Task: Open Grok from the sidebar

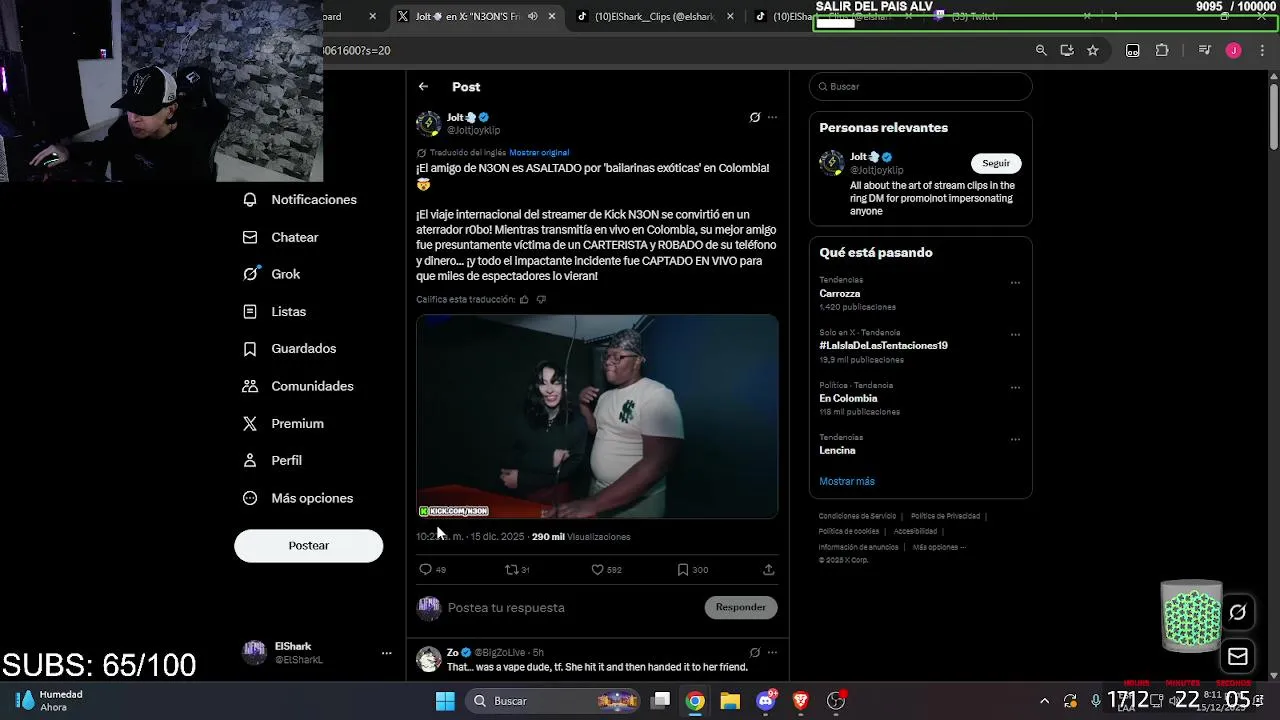Action: coord(272,274)
